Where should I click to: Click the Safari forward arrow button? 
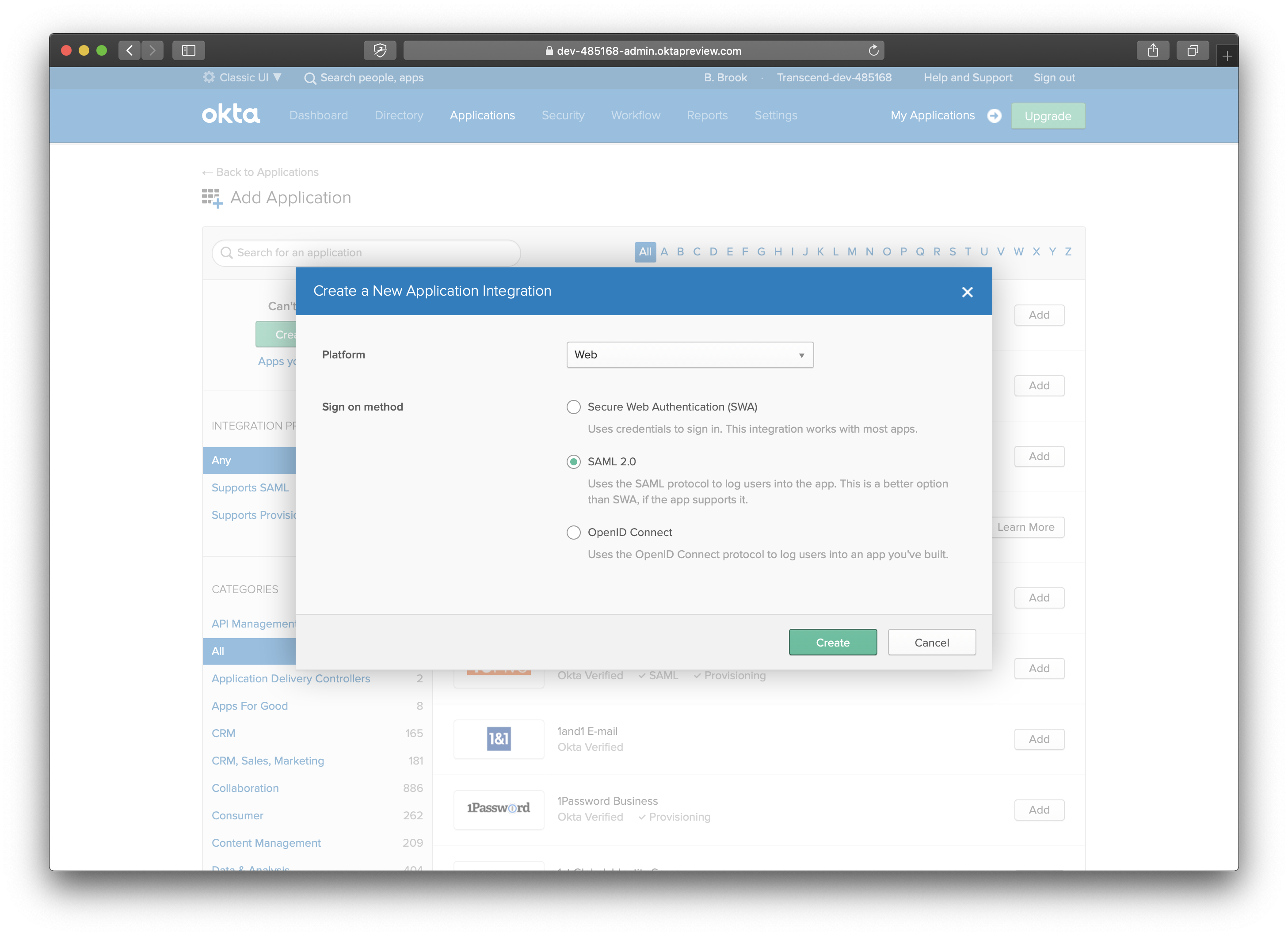(152, 50)
